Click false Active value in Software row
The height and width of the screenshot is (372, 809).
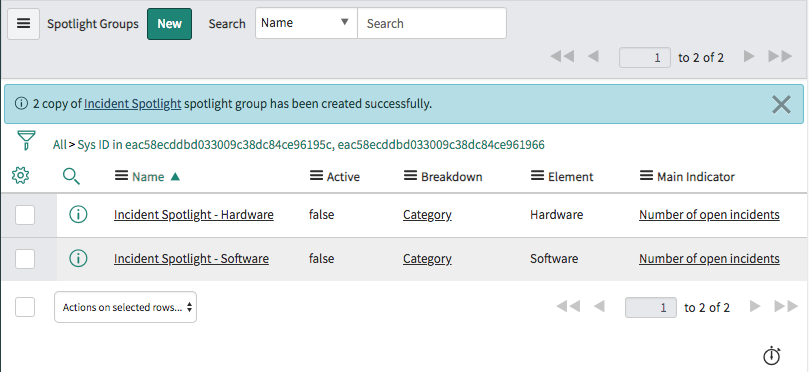pyautogui.click(x=321, y=258)
